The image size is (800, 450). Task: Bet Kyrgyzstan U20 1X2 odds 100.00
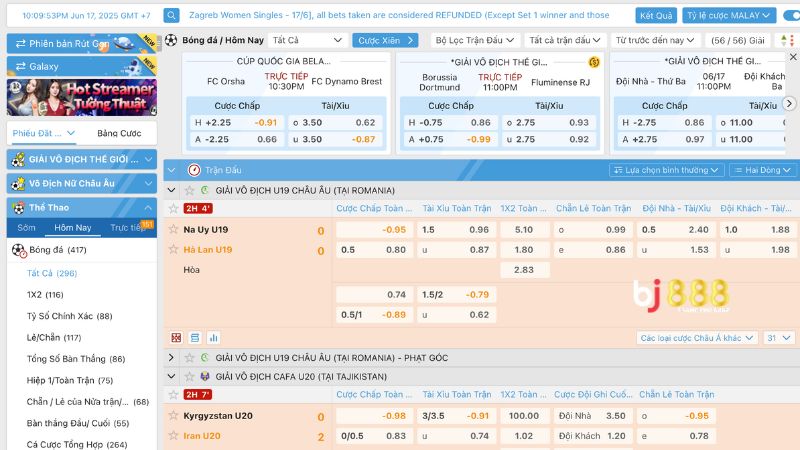[524, 416]
